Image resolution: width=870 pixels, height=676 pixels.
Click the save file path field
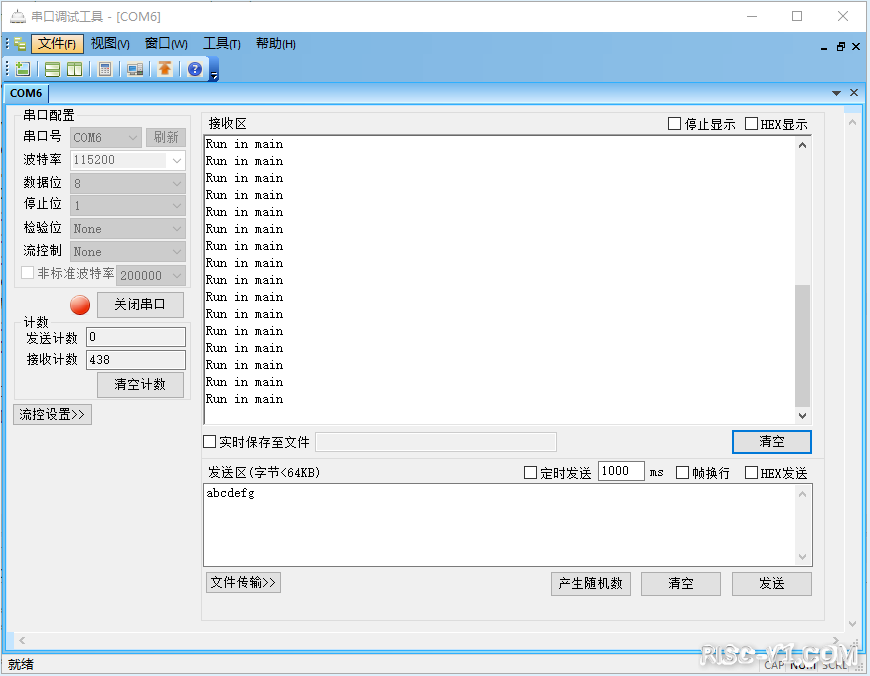pos(436,442)
